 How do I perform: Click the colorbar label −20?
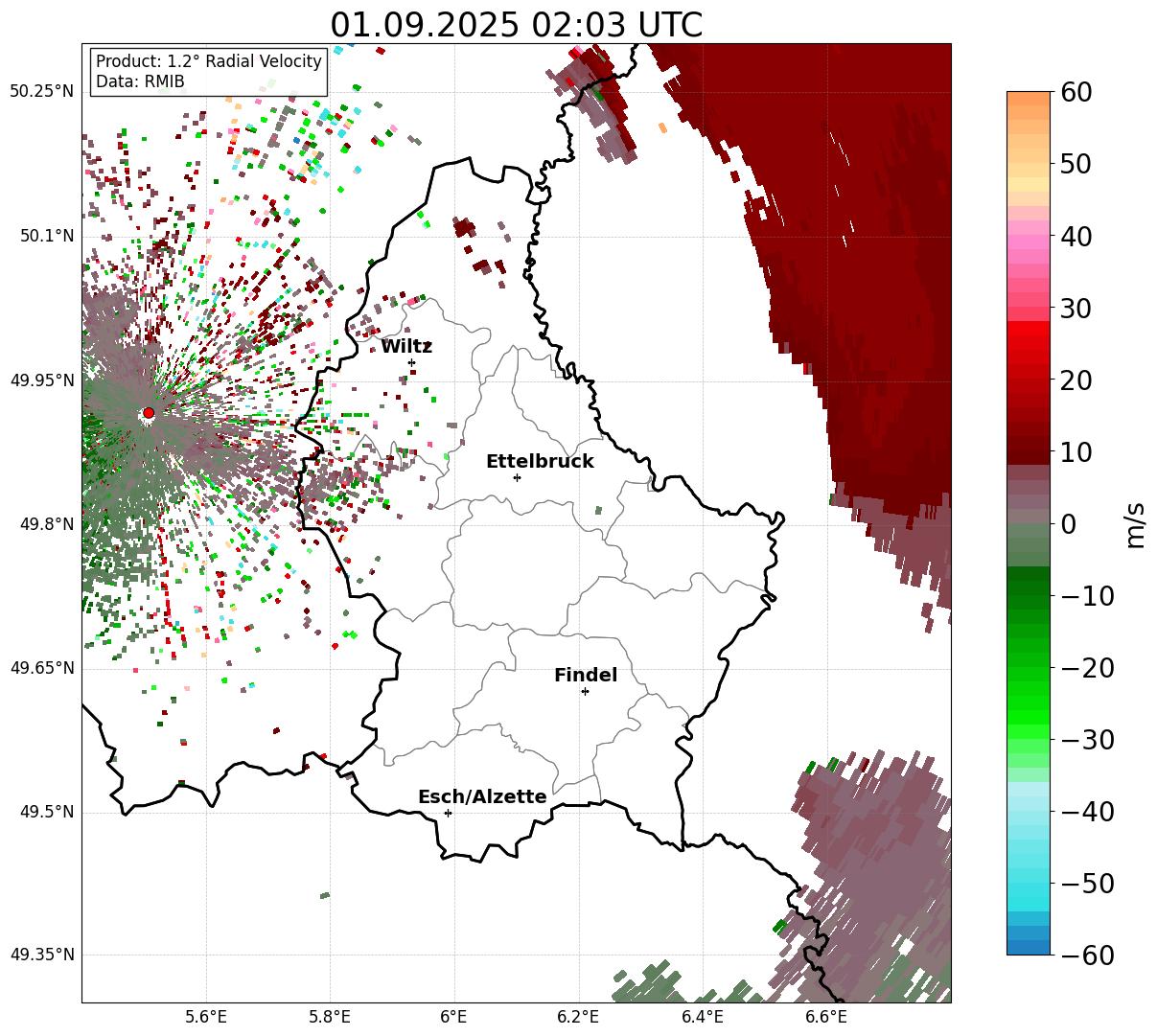[x=1086, y=667]
